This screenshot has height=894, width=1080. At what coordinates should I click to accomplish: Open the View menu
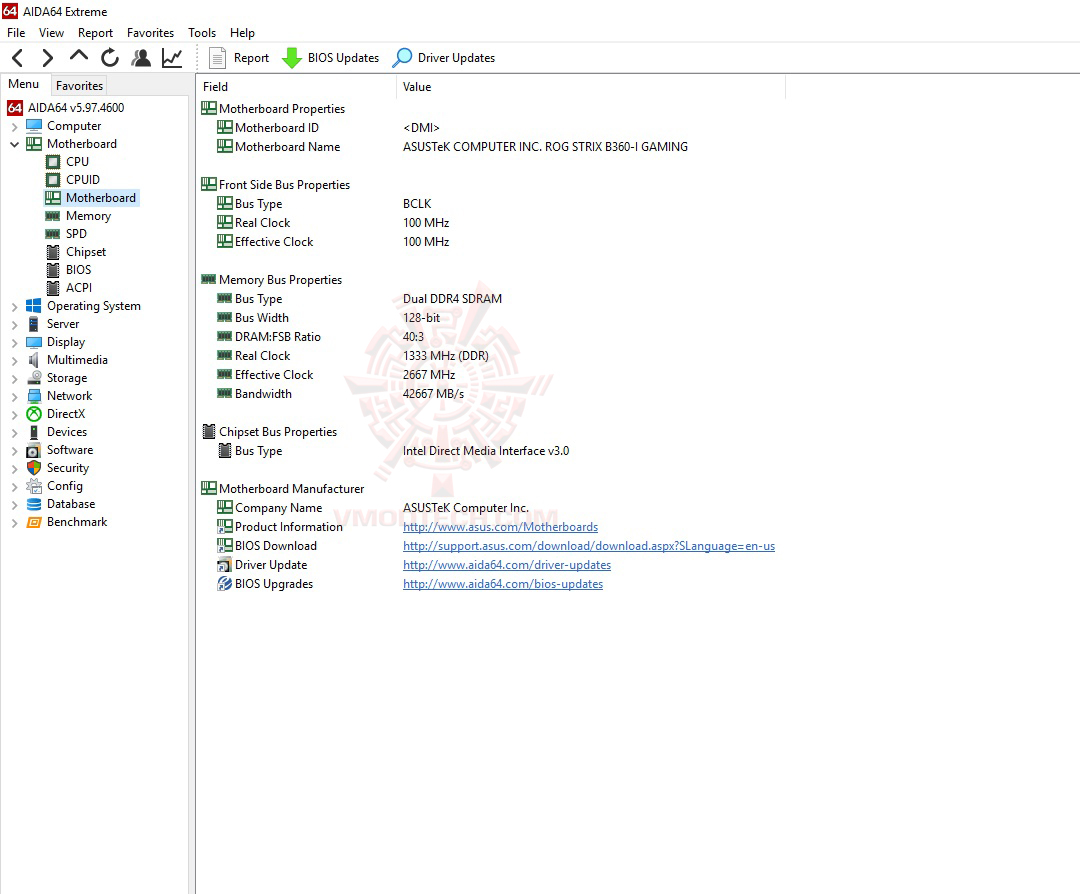coord(51,32)
